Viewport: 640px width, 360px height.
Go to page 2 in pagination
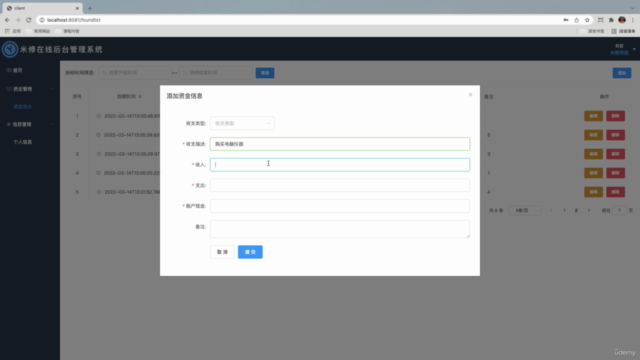pos(576,211)
